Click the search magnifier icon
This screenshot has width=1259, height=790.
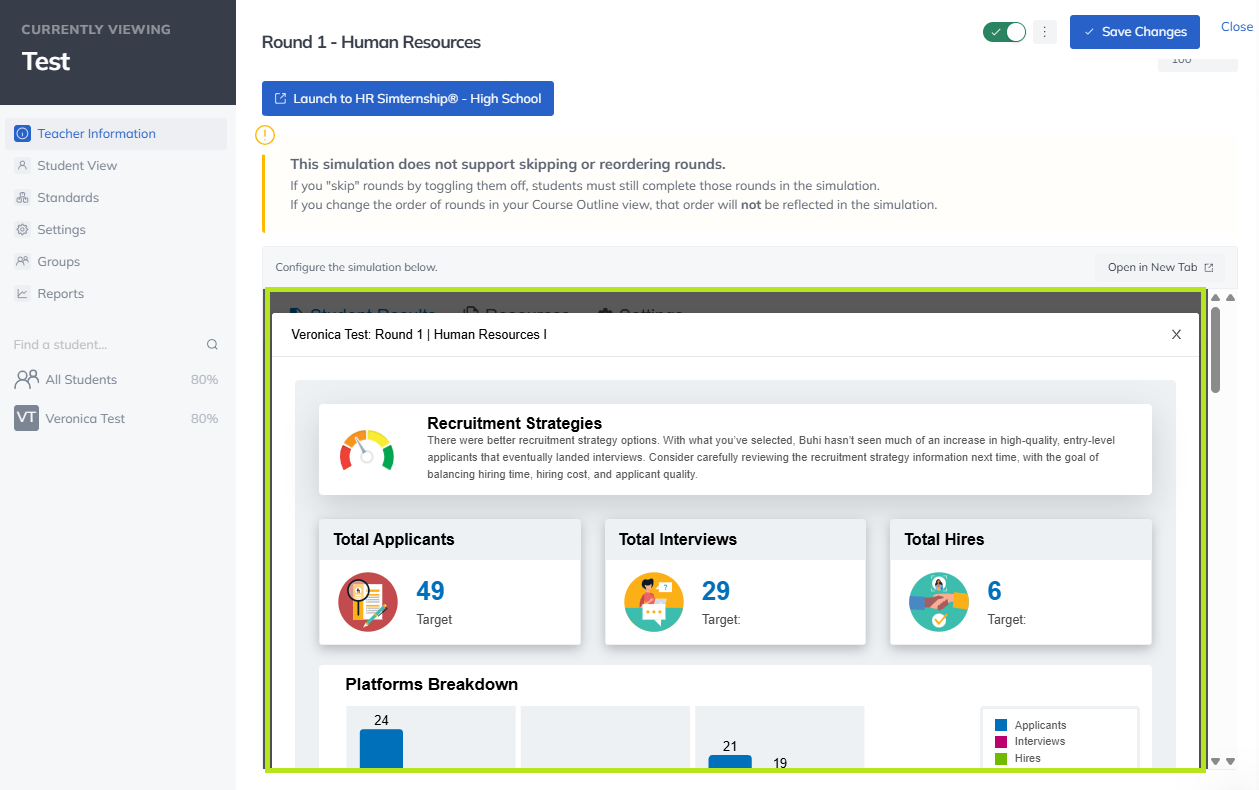click(212, 345)
